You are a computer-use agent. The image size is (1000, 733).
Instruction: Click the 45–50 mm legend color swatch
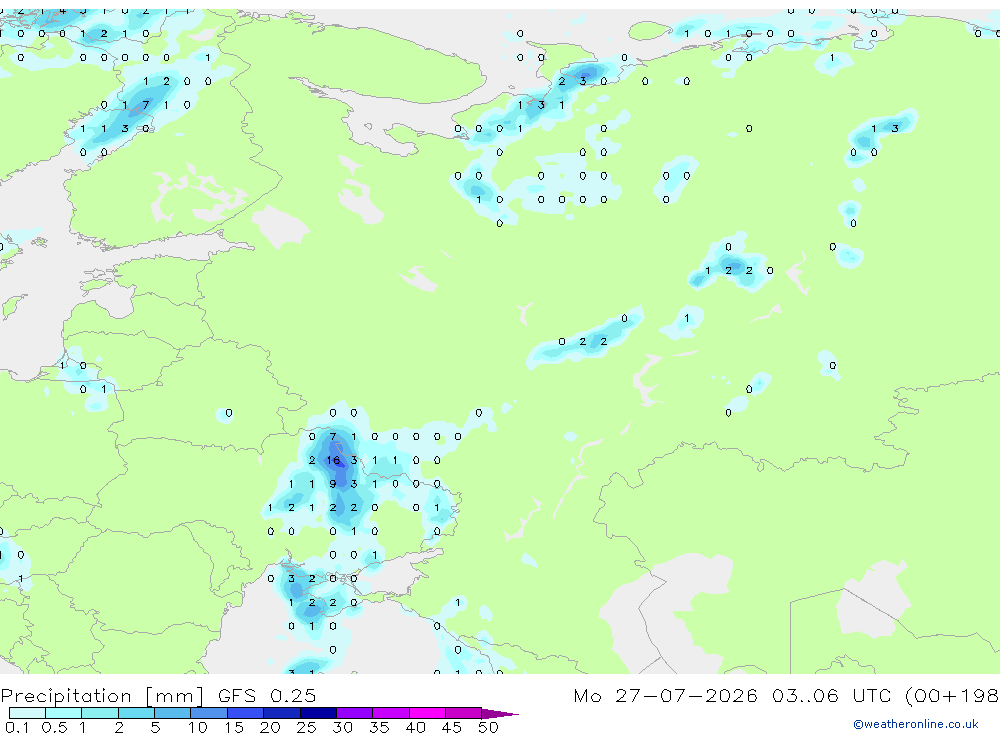pyautogui.click(x=464, y=713)
